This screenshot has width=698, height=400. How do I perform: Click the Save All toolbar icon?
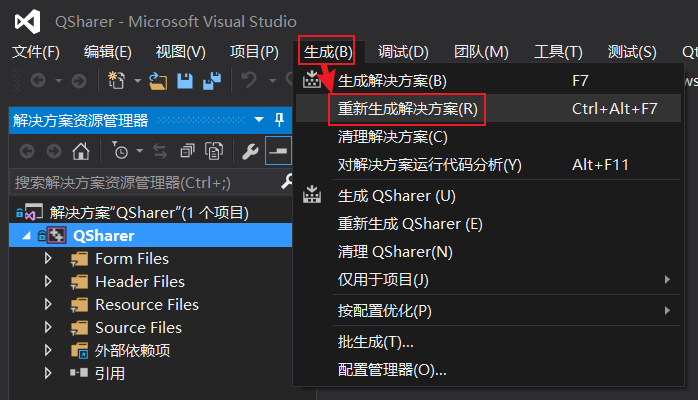(212, 81)
